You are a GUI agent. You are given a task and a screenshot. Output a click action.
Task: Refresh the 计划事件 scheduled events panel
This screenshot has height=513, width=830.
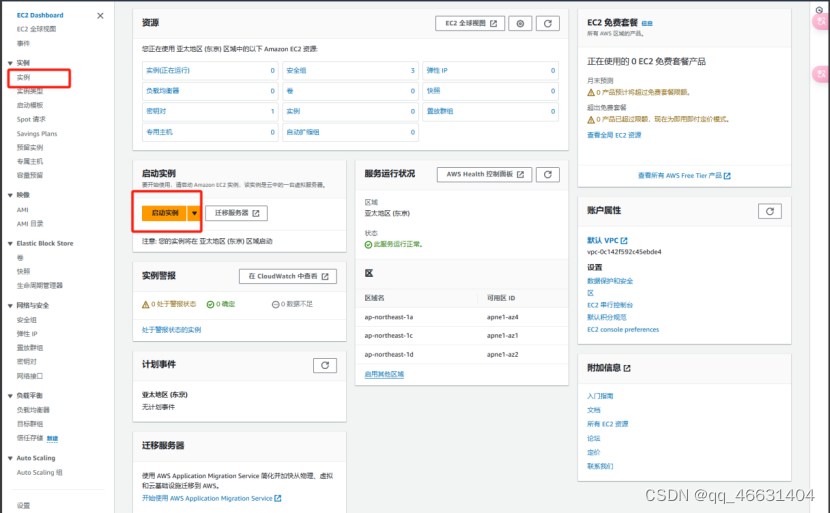tap(325, 365)
